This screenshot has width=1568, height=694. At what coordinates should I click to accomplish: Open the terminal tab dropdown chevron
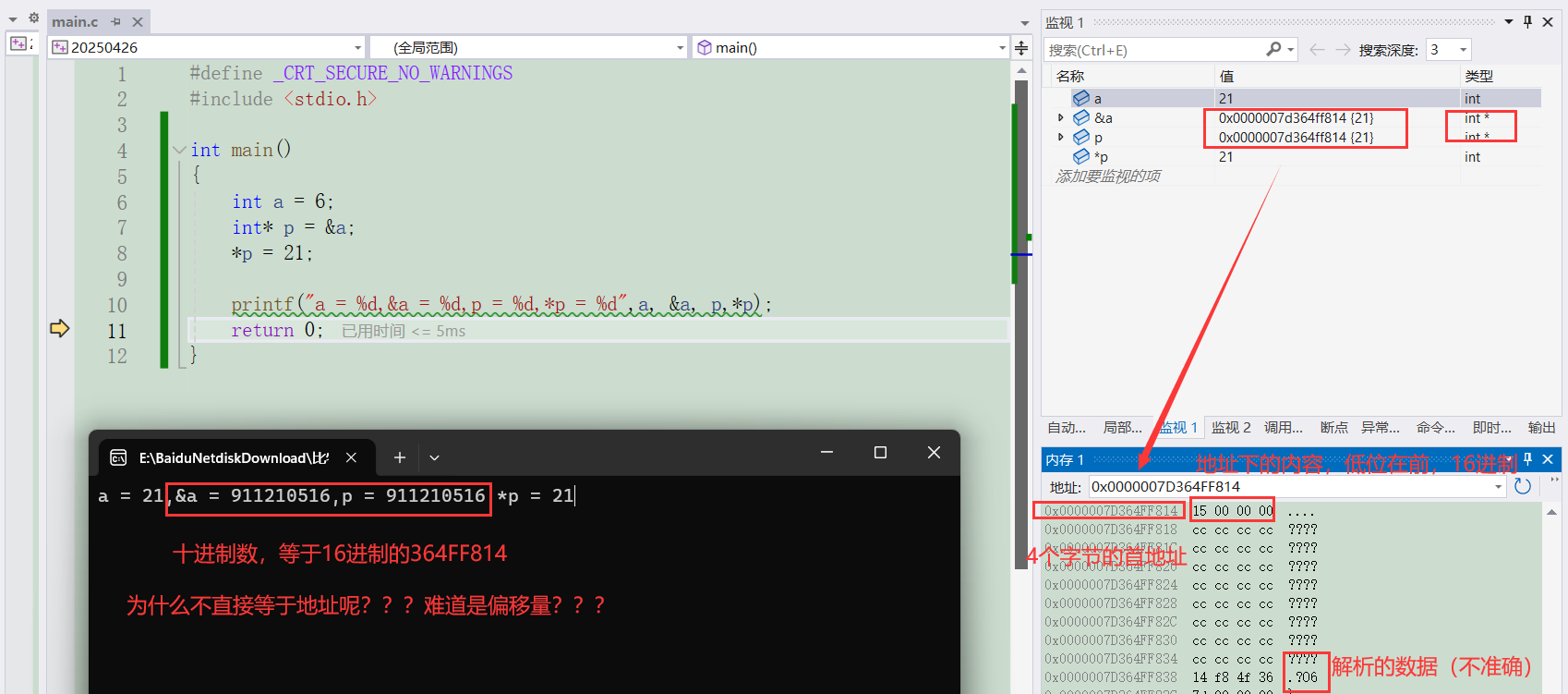(x=434, y=457)
